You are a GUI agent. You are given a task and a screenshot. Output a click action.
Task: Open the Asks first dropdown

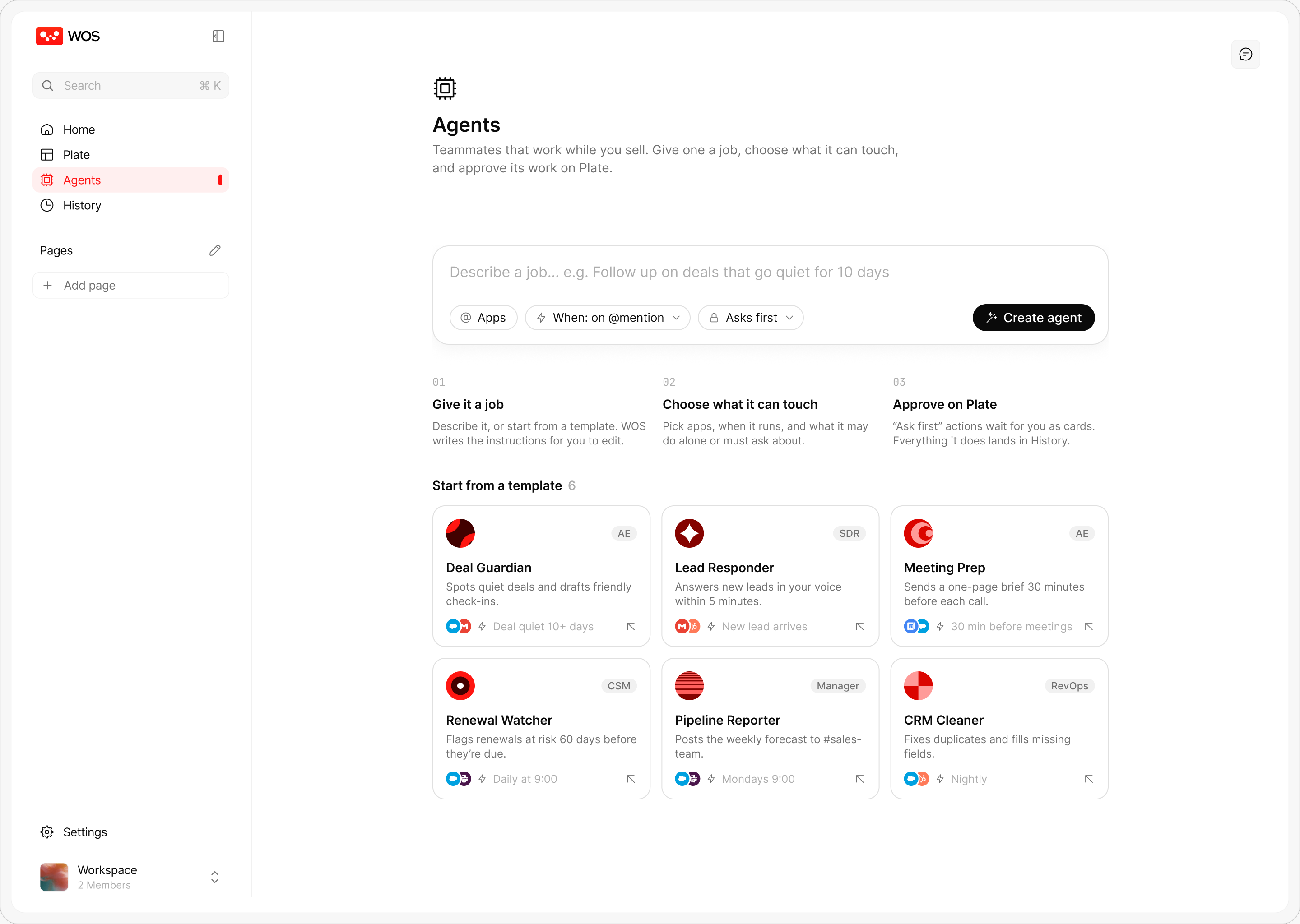[x=750, y=318]
